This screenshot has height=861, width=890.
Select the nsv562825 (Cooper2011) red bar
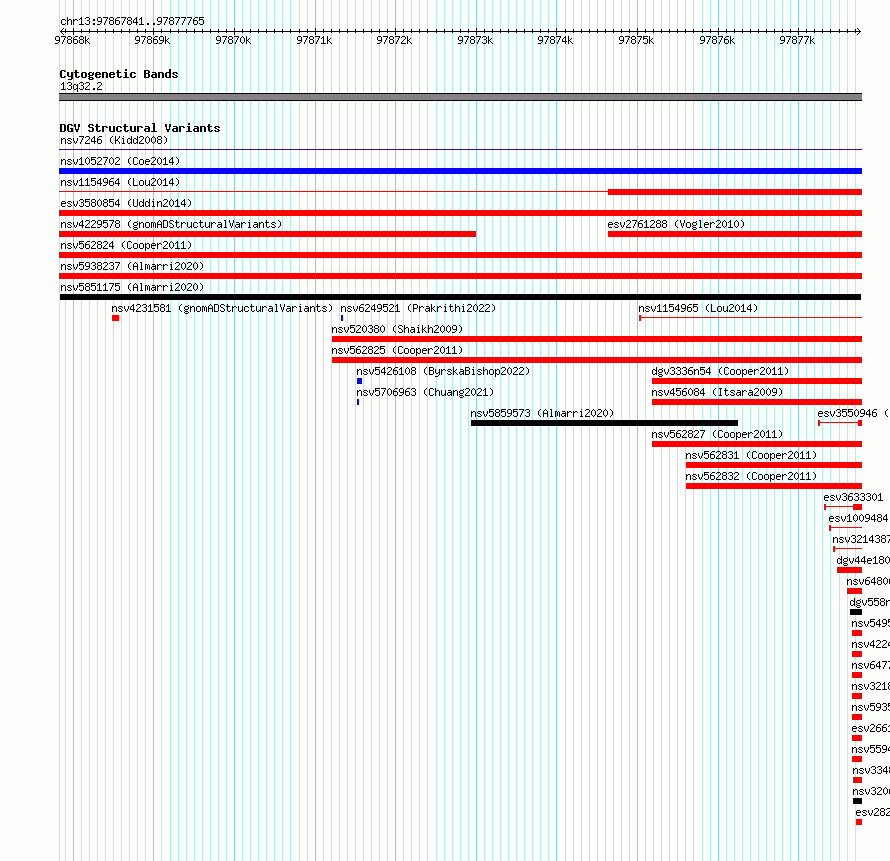click(597, 360)
